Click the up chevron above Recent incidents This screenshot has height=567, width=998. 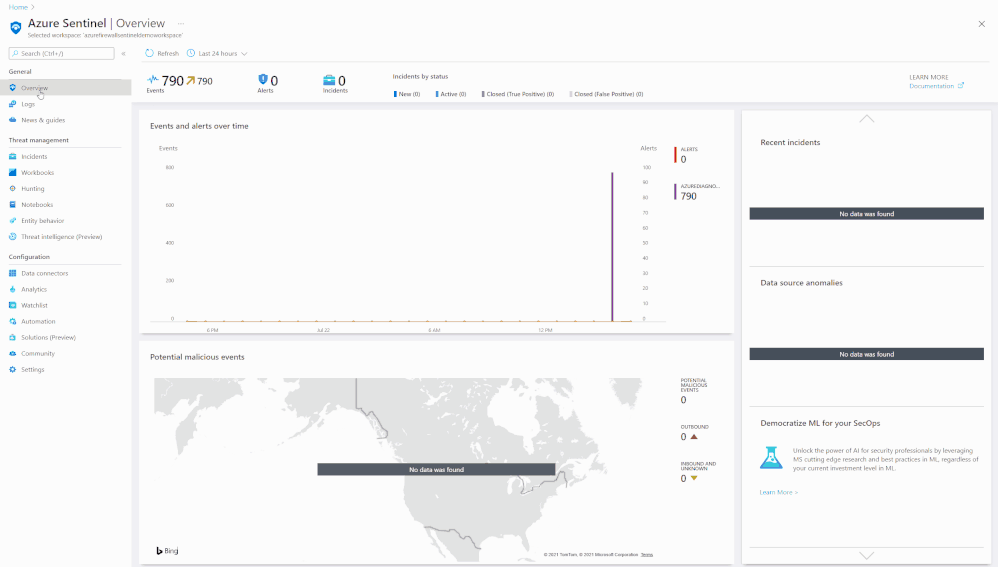866,119
